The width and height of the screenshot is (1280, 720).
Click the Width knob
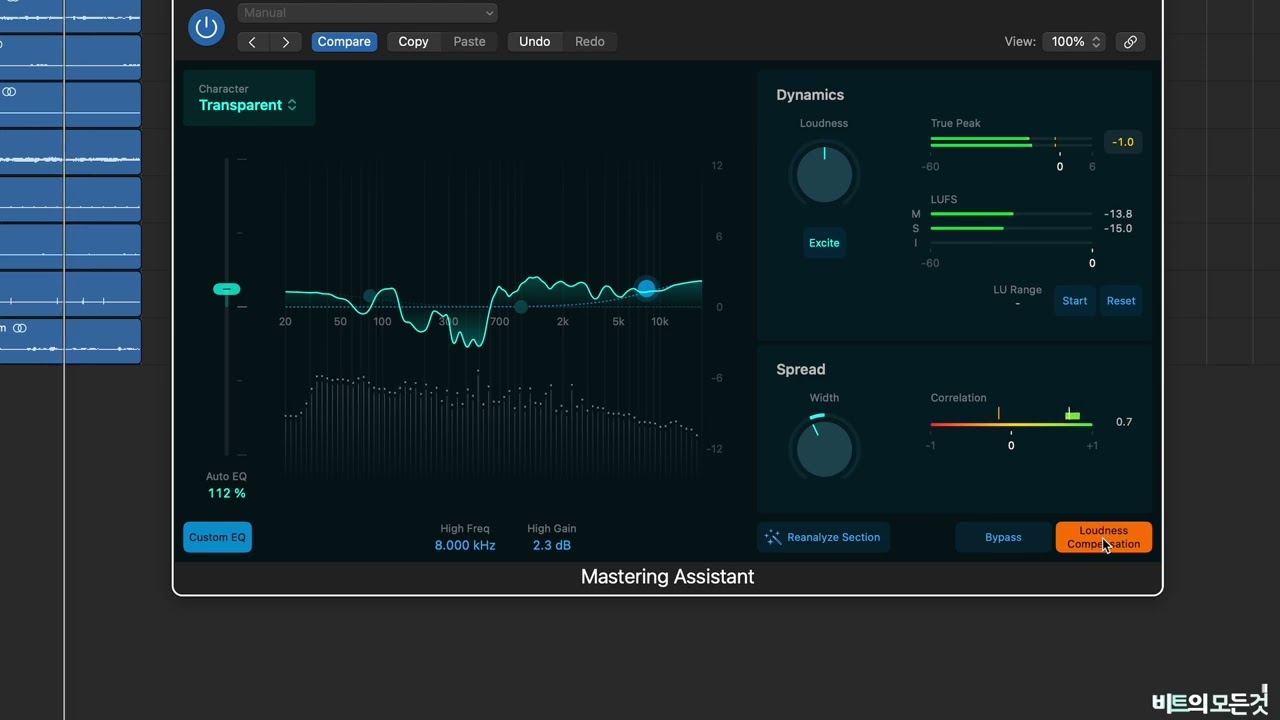[824, 448]
